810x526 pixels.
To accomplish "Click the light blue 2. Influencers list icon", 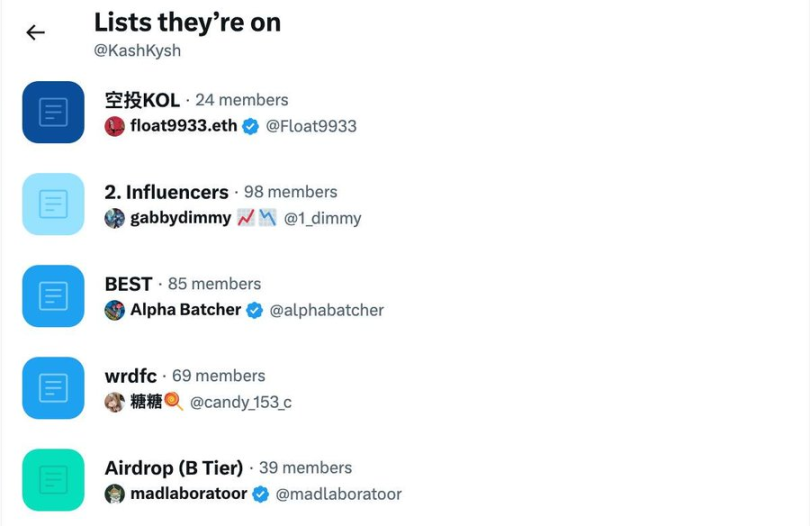I will (53, 204).
